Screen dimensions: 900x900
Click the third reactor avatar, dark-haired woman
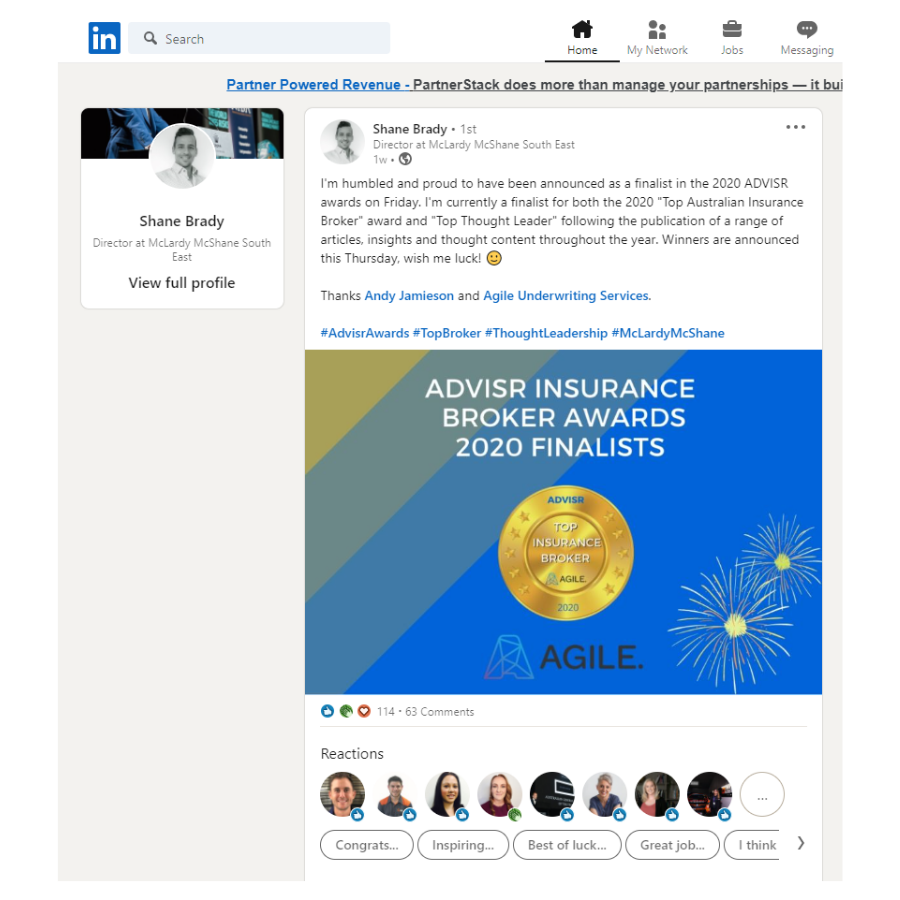(448, 794)
